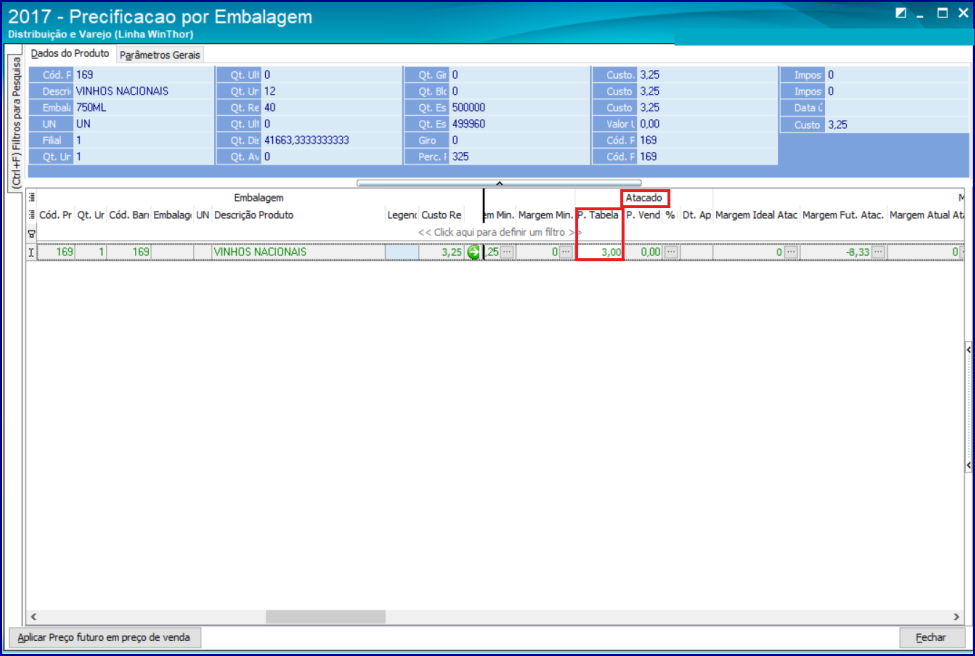975x656 pixels.
Task: Sort by Cód. Pr column header
Action: [56, 215]
